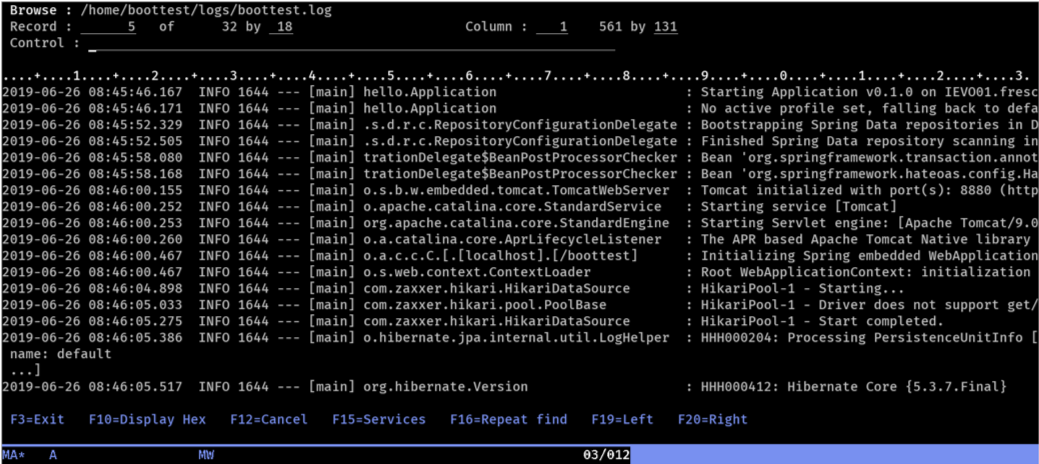
Task: Click the record window size field 18
Action: pyautogui.click(x=281, y=28)
